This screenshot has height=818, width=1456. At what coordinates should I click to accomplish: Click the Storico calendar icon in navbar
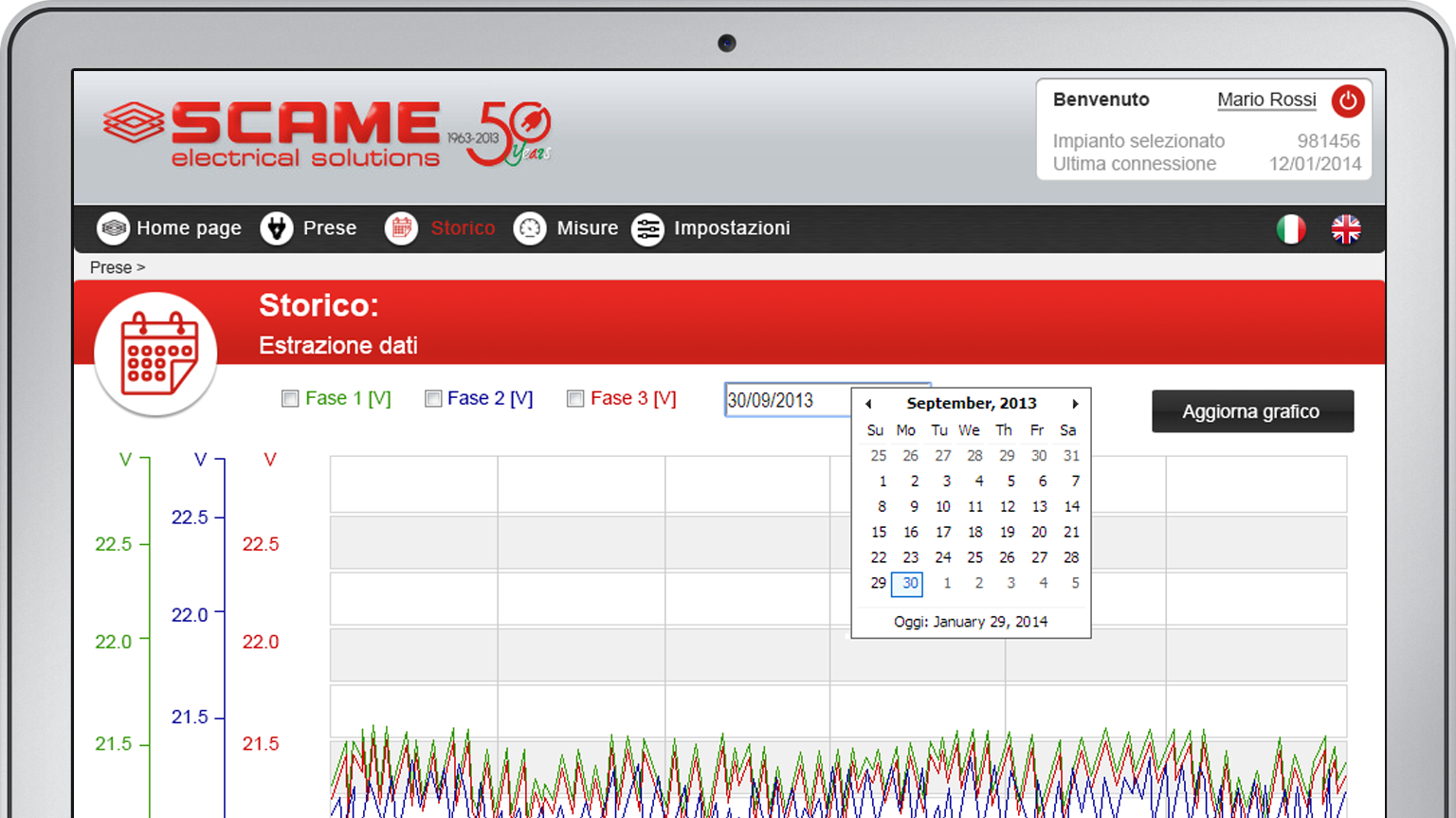(x=401, y=228)
